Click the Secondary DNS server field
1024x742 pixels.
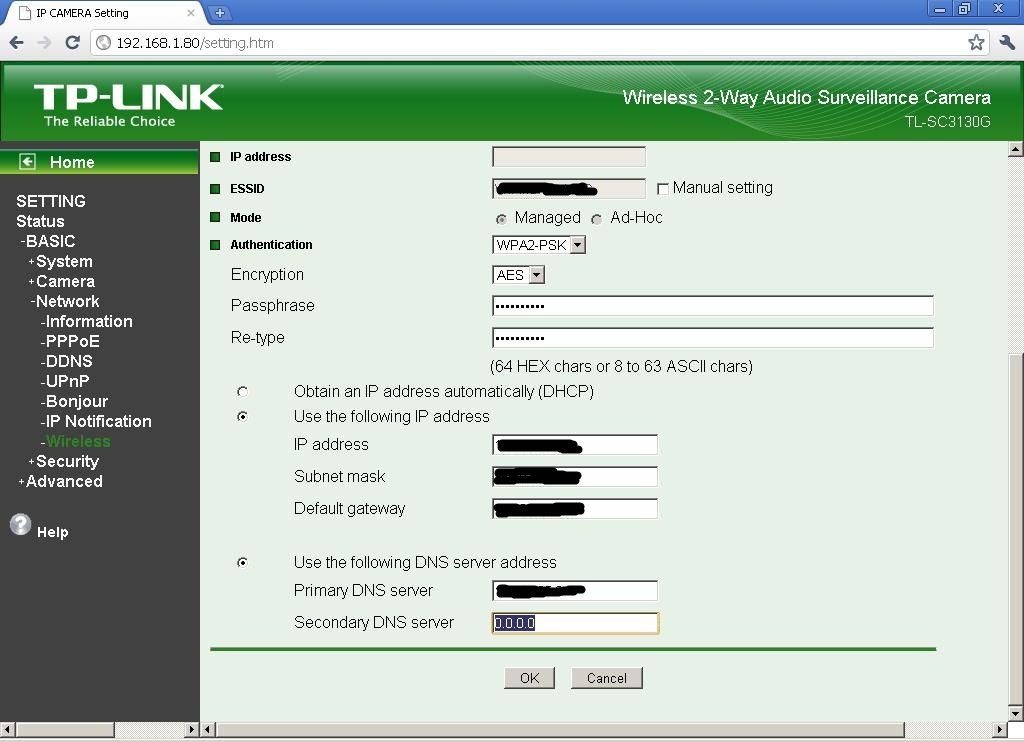[x=575, y=623]
